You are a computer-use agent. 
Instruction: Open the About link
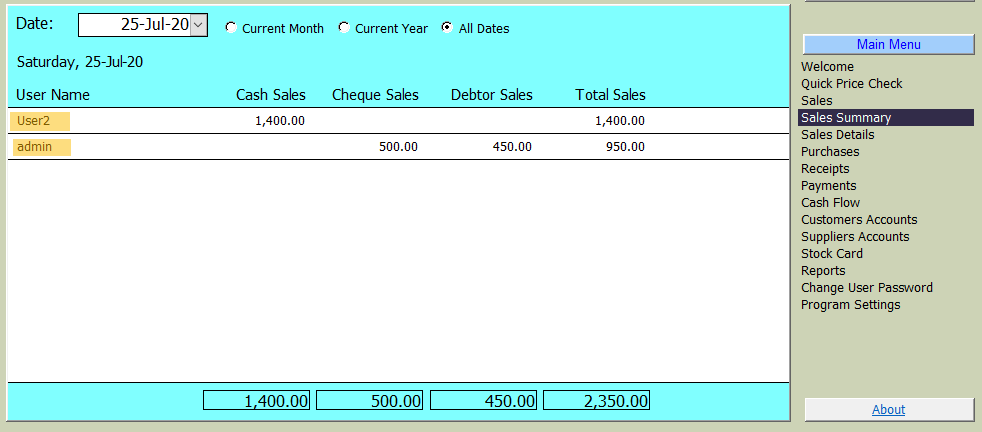click(888, 409)
